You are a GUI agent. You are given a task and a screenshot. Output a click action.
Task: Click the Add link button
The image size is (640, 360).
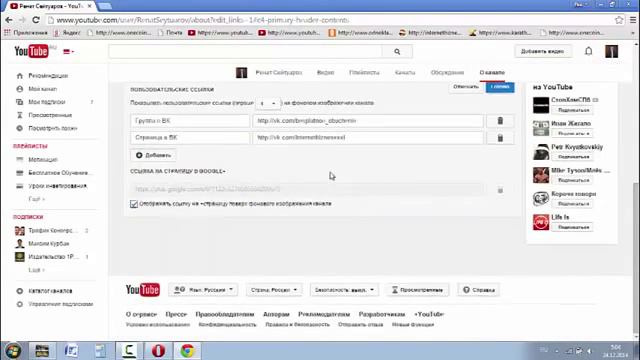point(153,155)
